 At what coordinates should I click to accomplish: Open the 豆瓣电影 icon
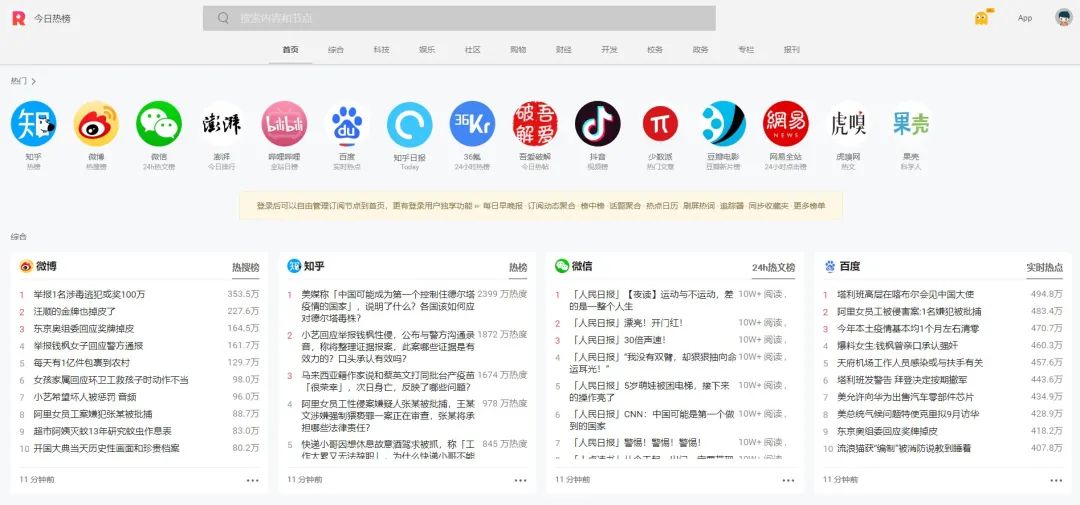point(723,124)
